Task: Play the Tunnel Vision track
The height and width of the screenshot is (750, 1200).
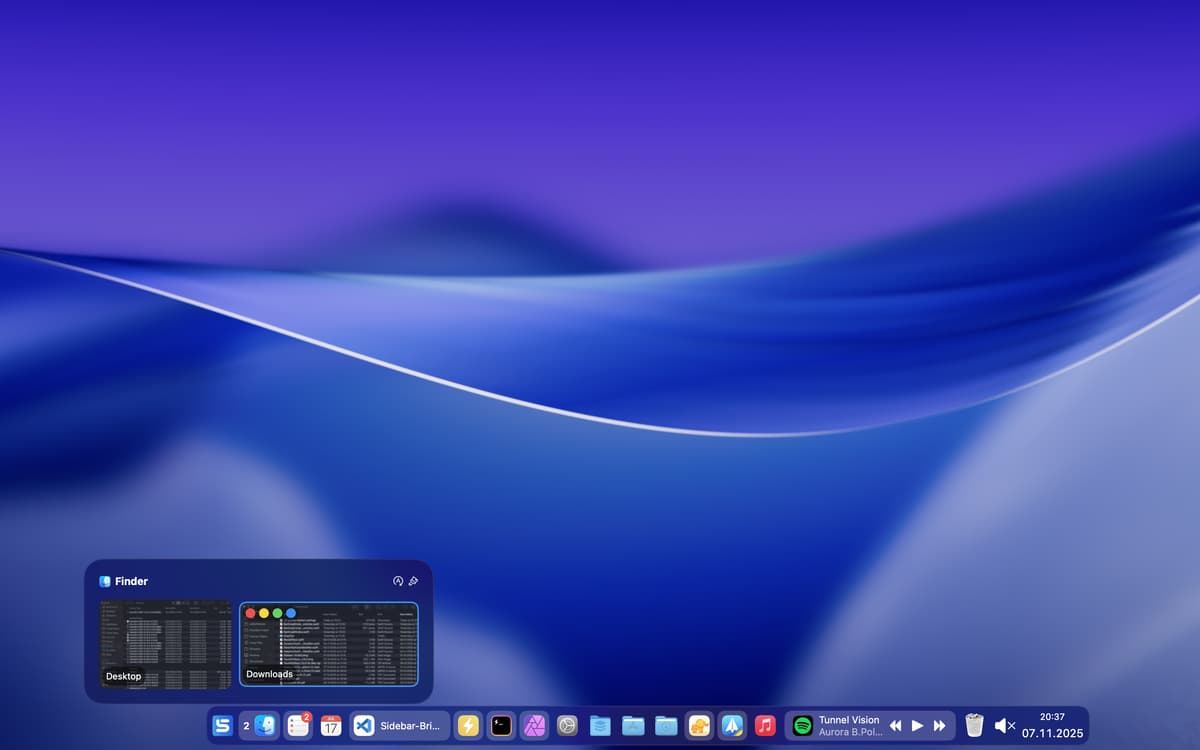Action: point(917,726)
